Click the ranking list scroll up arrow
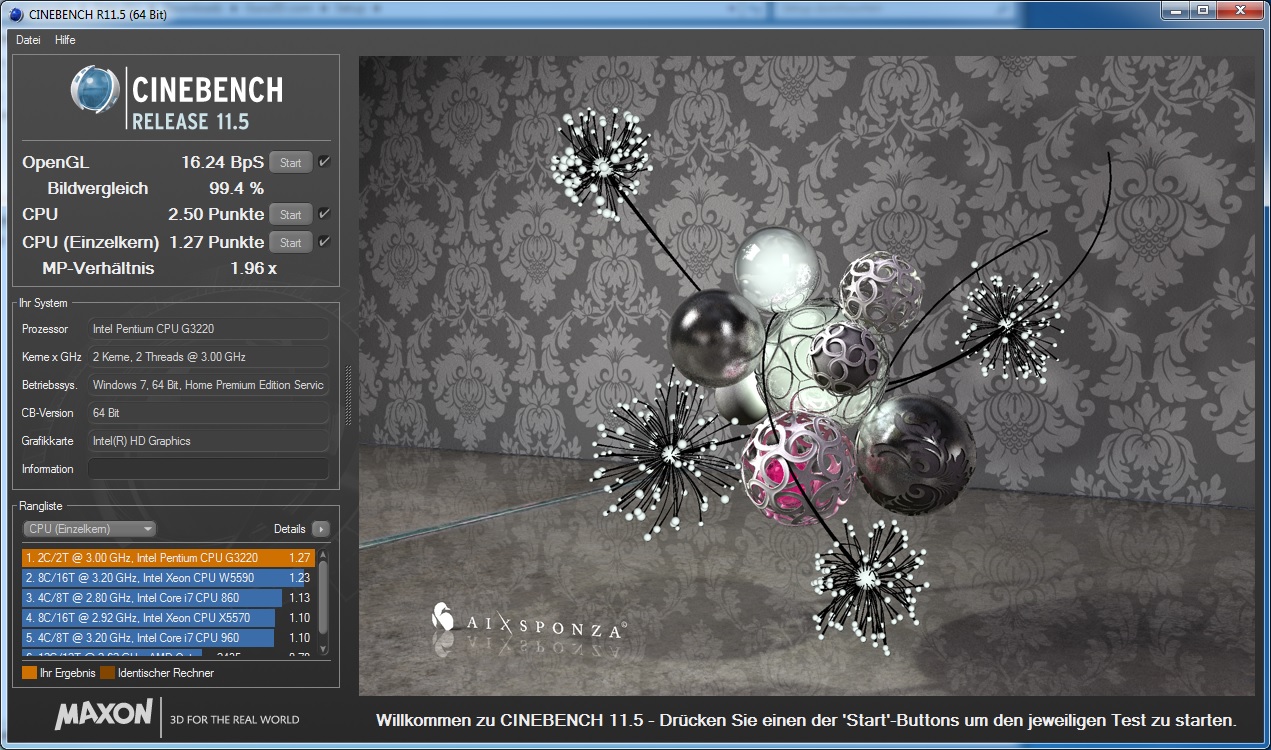 click(323, 554)
